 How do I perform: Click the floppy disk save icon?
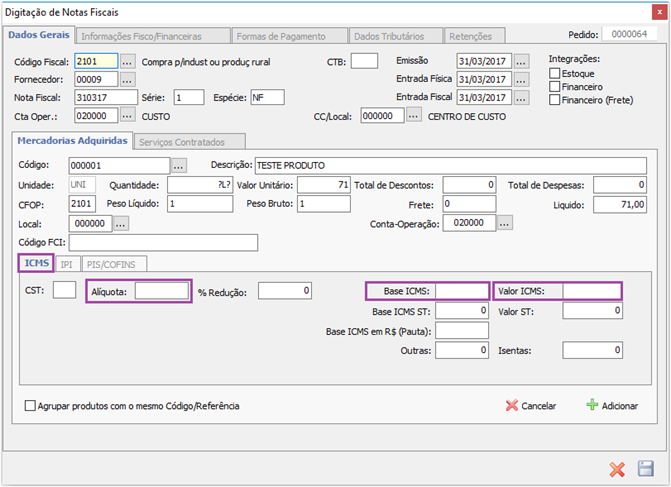click(x=646, y=469)
